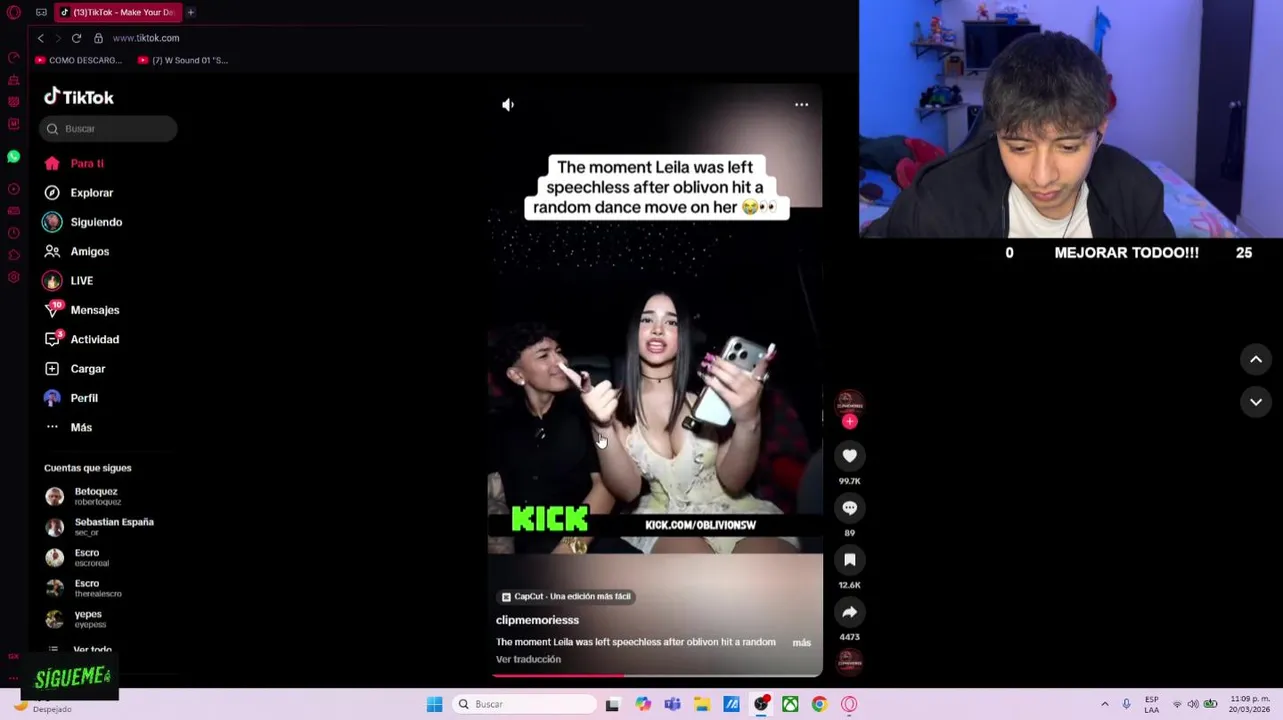This screenshot has height=720, width=1283.
Task: Click the TikTok logo
Action: click(79, 97)
